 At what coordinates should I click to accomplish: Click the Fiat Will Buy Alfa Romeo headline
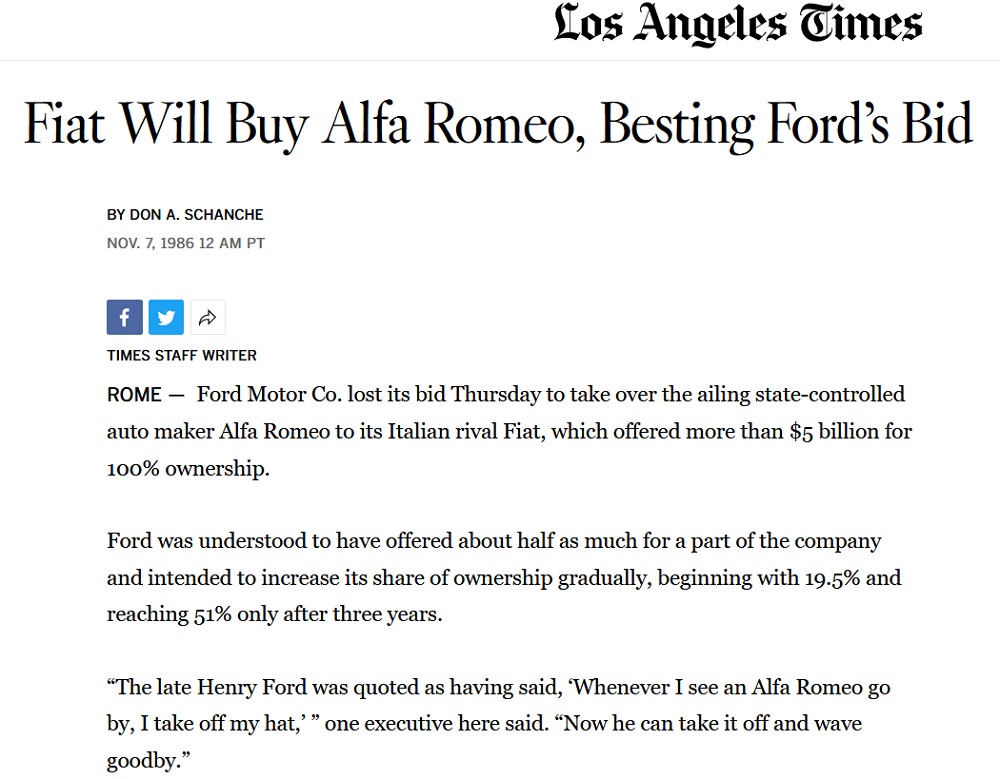click(498, 124)
